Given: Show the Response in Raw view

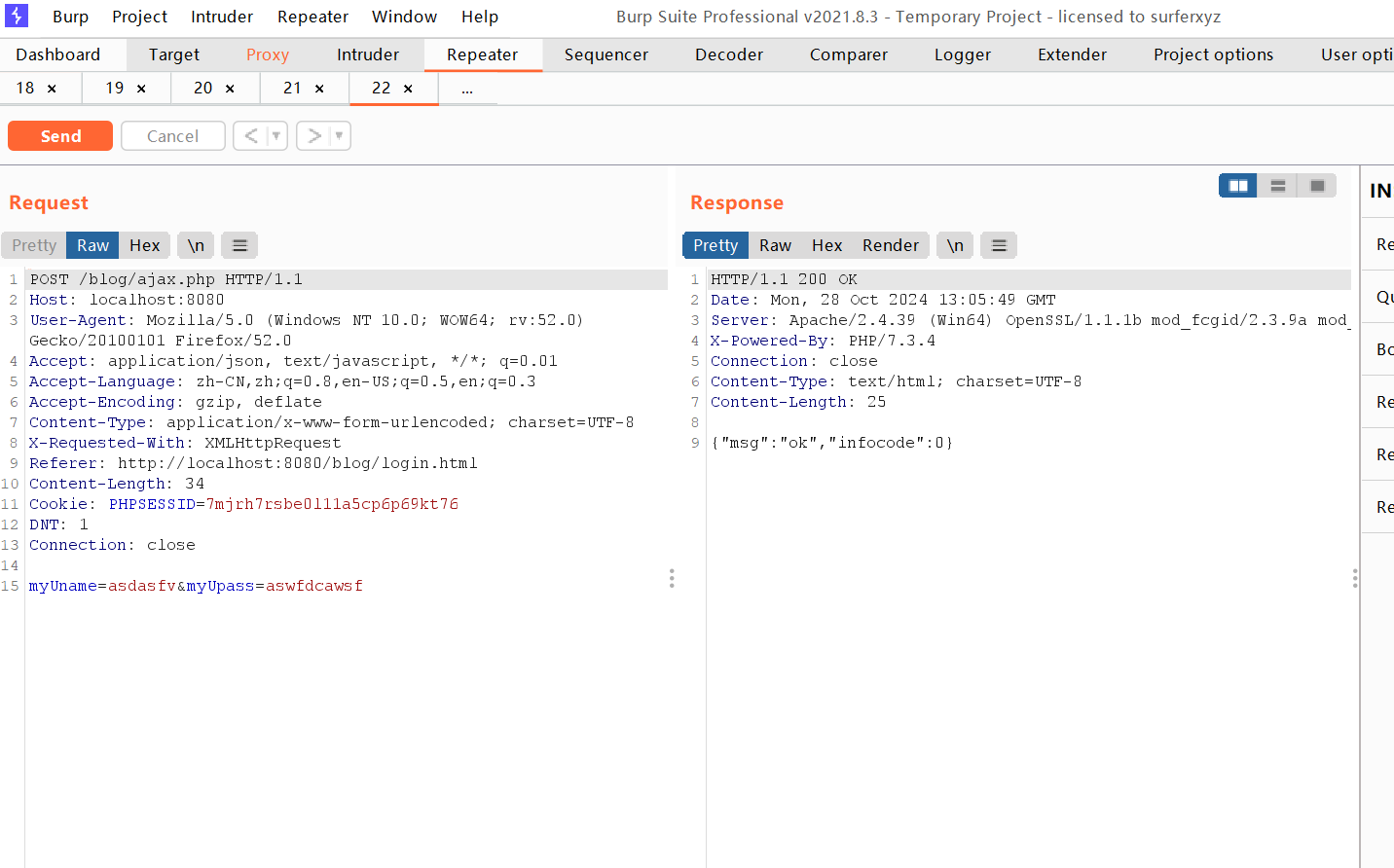Looking at the screenshot, I should [x=775, y=245].
